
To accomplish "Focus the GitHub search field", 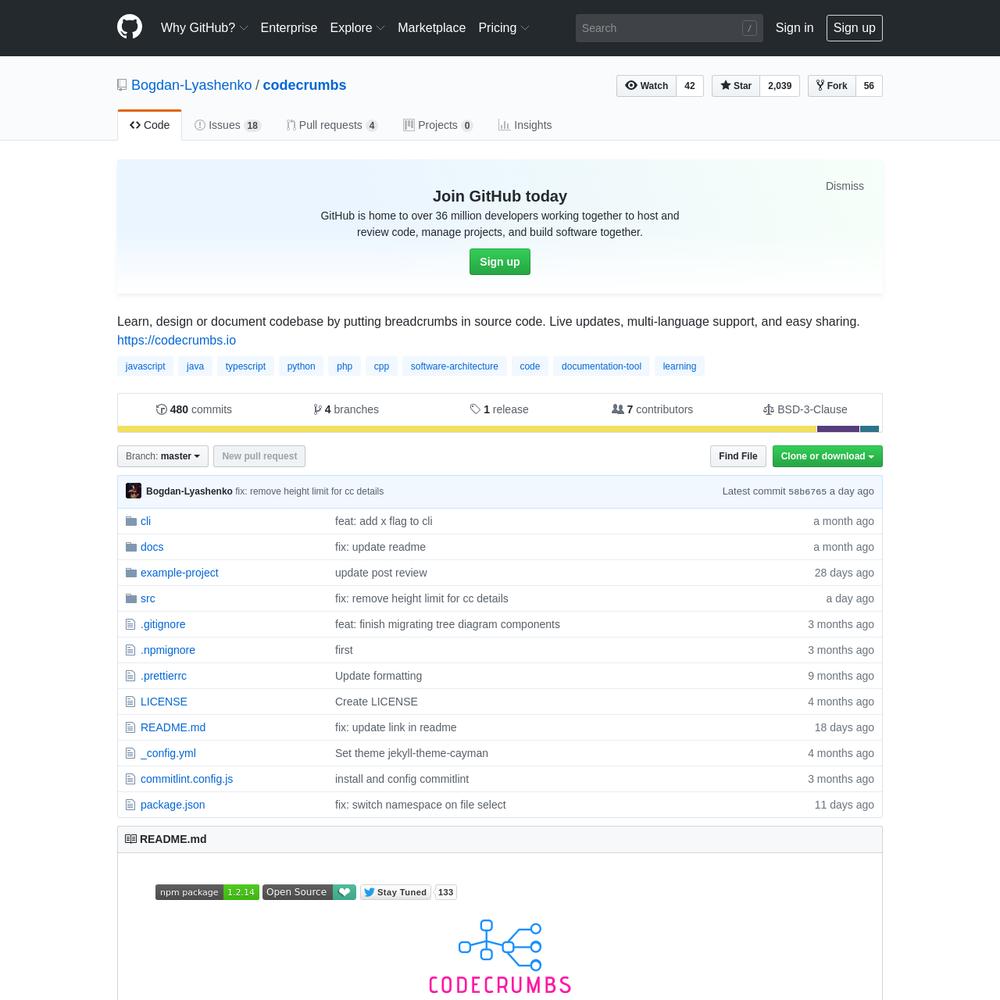I will pos(669,28).
